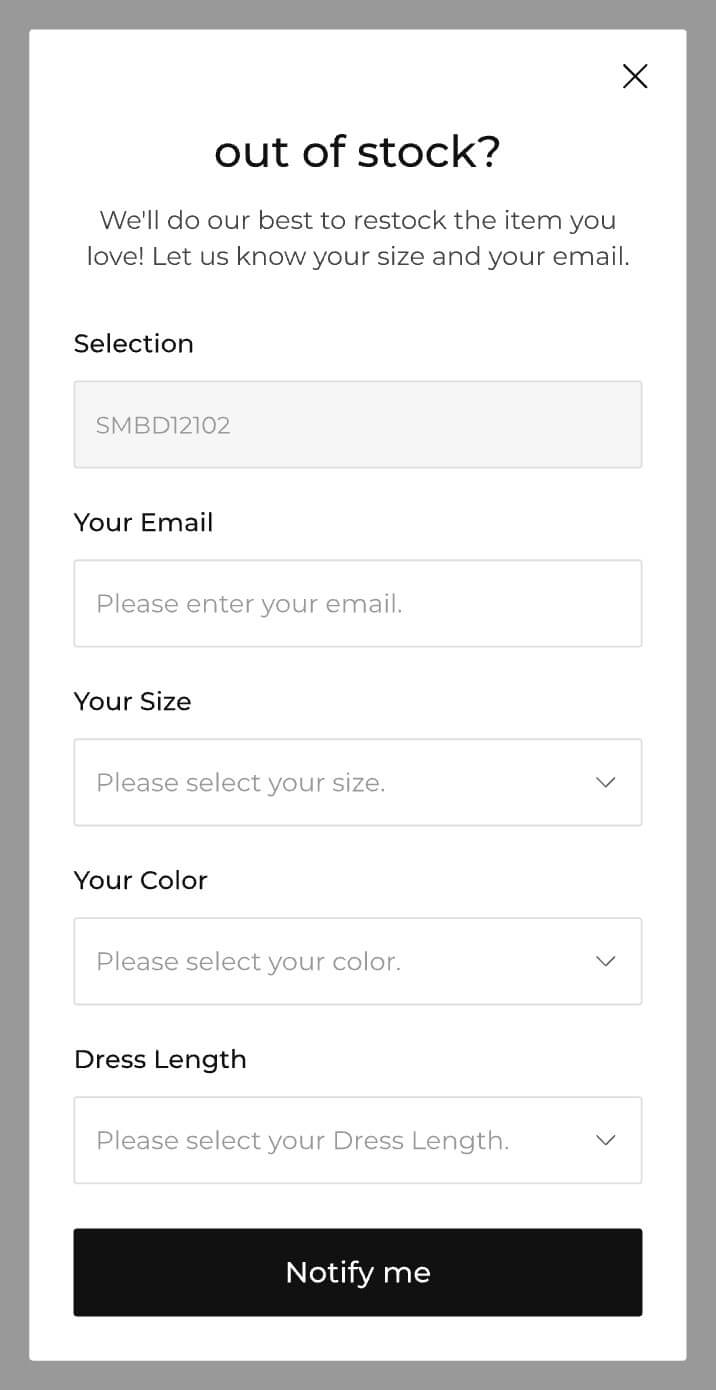
Task: Click the 'out of stock?' heading
Action: click(357, 152)
